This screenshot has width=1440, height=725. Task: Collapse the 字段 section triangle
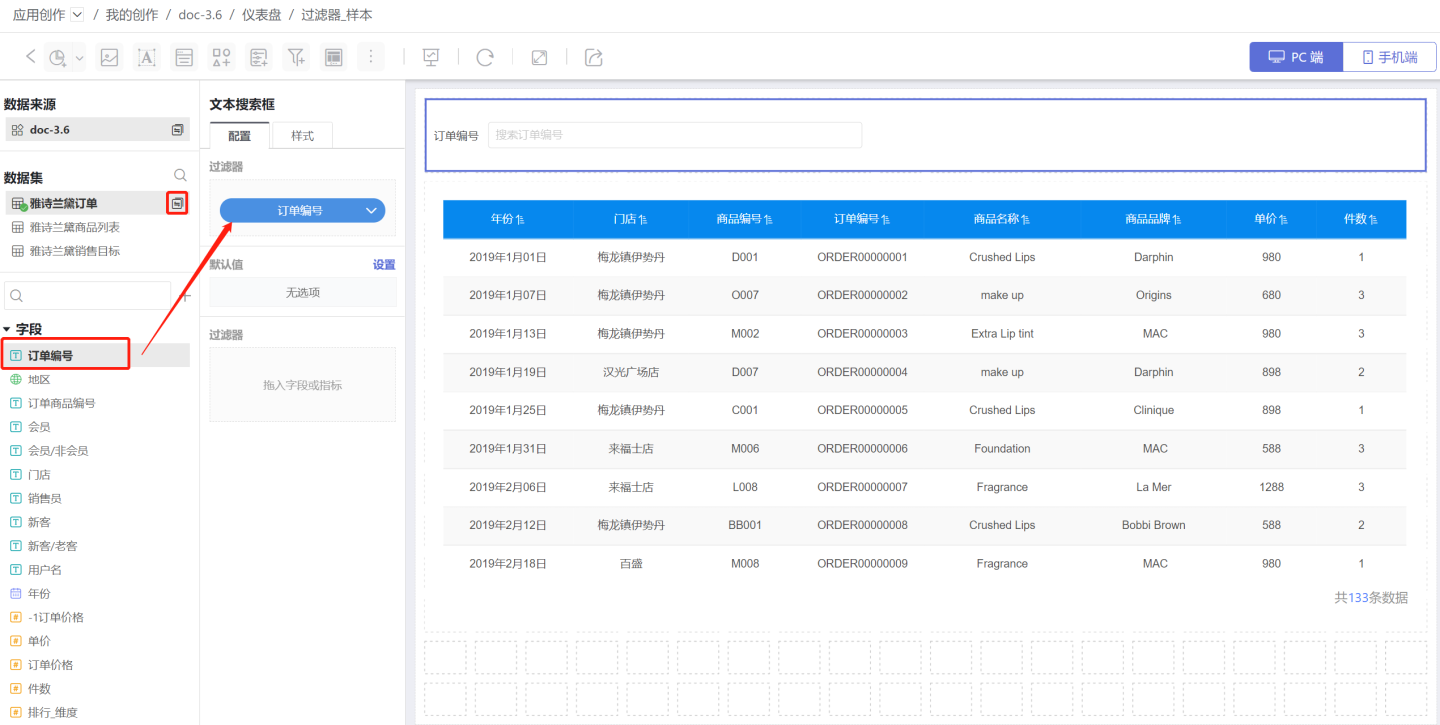8,329
